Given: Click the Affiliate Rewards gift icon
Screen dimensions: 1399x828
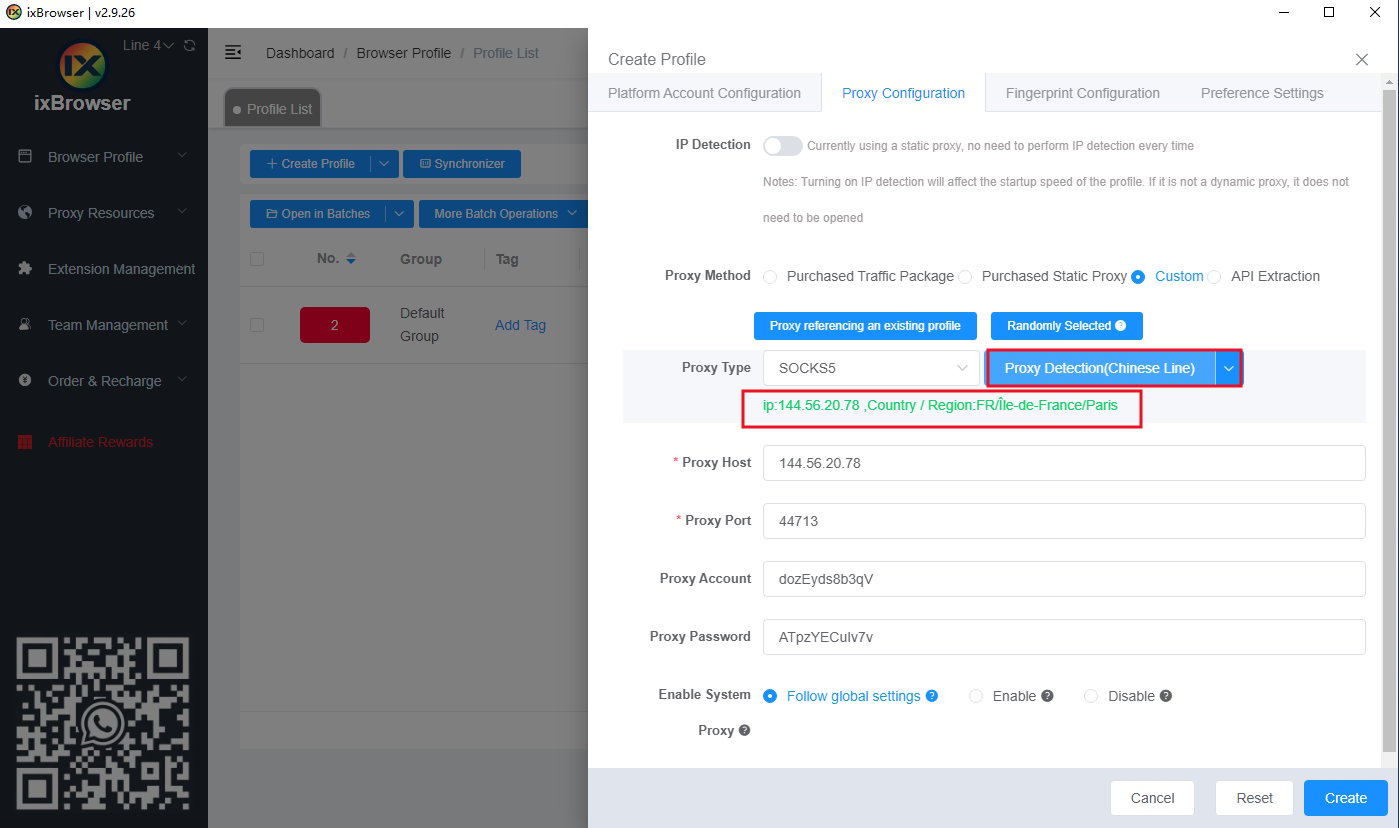Looking at the screenshot, I should point(26,442).
